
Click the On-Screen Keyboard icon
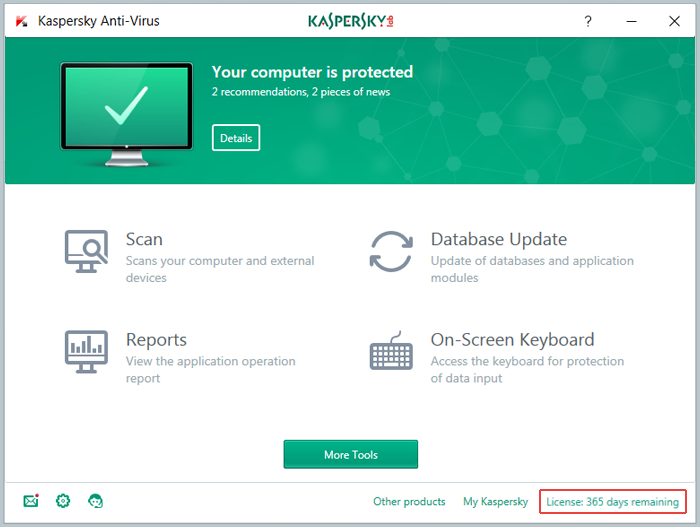click(391, 351)
